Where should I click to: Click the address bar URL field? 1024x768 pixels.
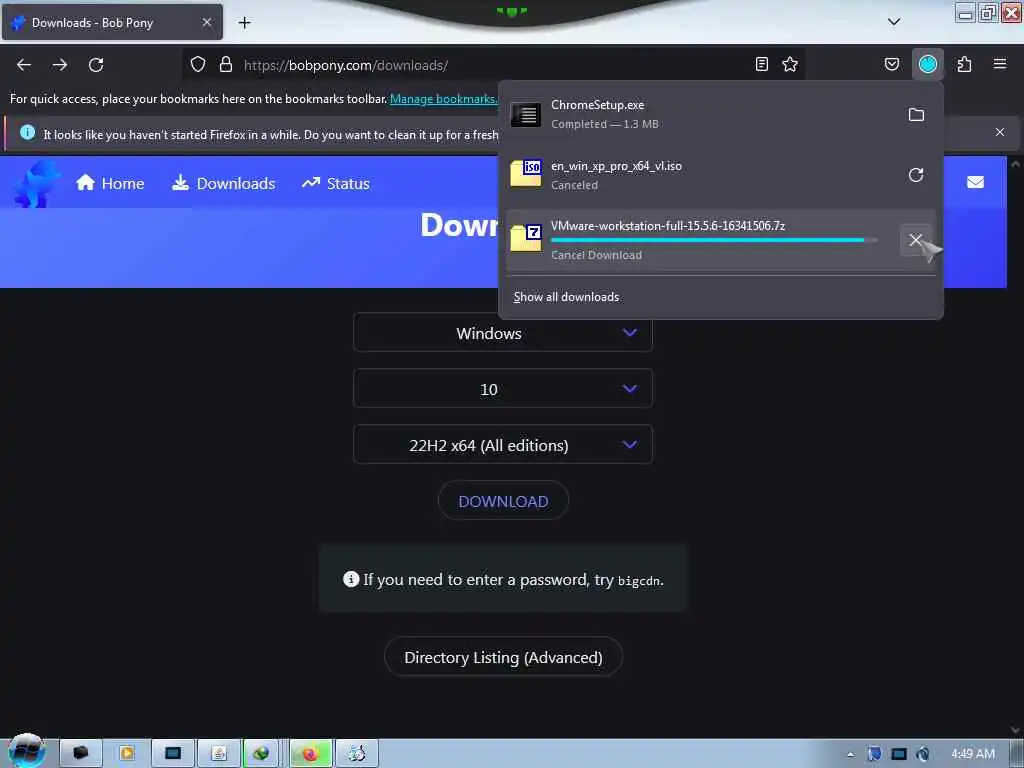(496, 65)
